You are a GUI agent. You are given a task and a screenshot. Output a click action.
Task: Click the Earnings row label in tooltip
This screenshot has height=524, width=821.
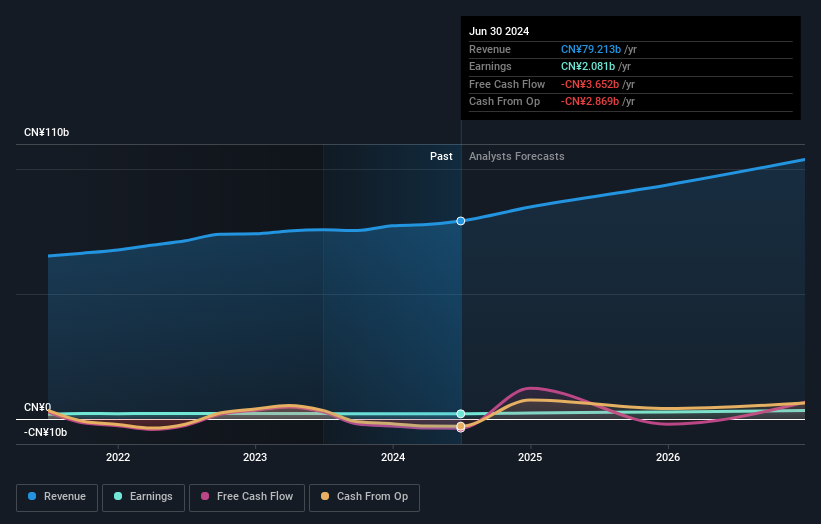coord(490,66)
